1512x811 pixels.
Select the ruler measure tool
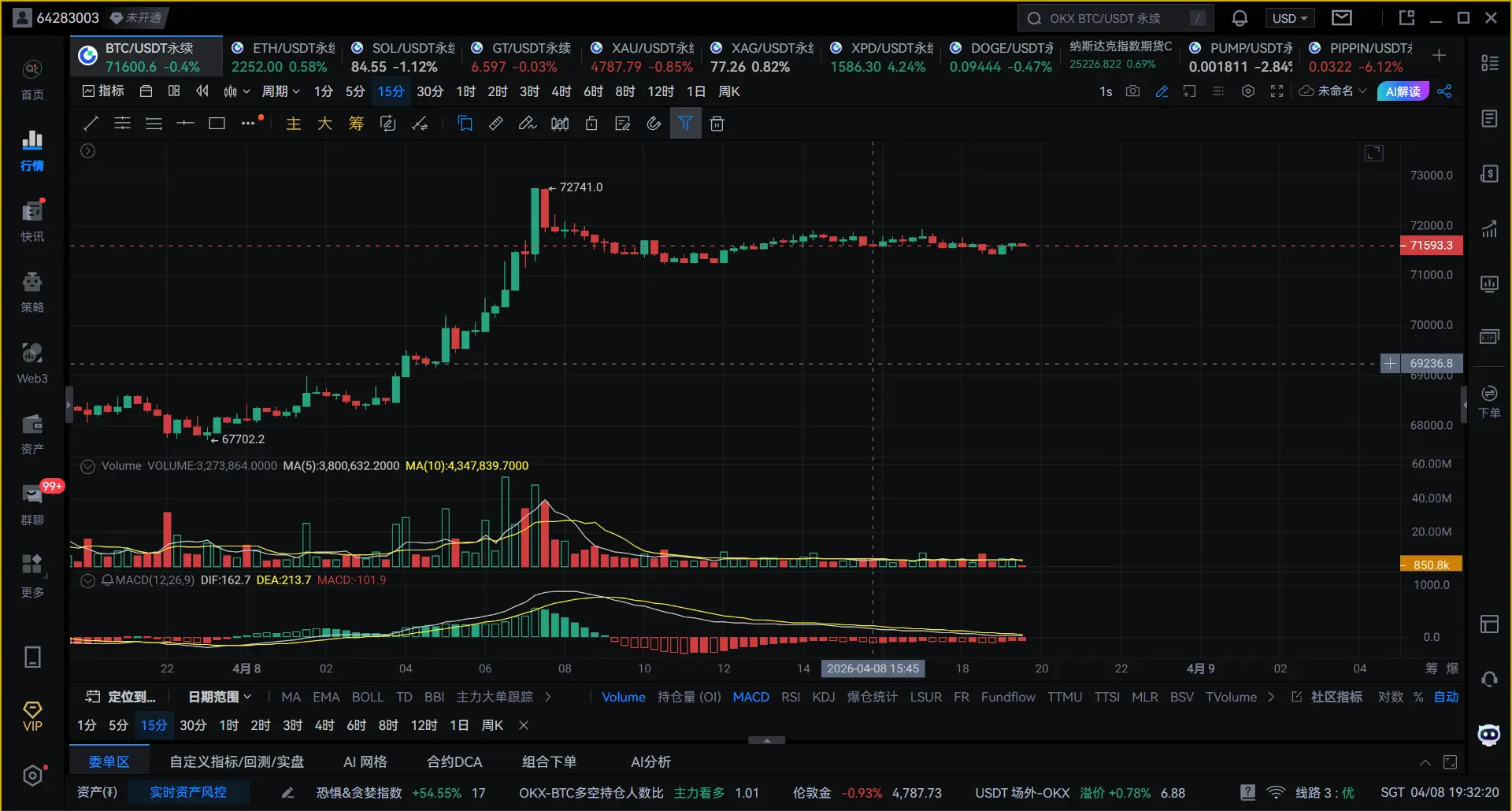(x=496, y=123)
